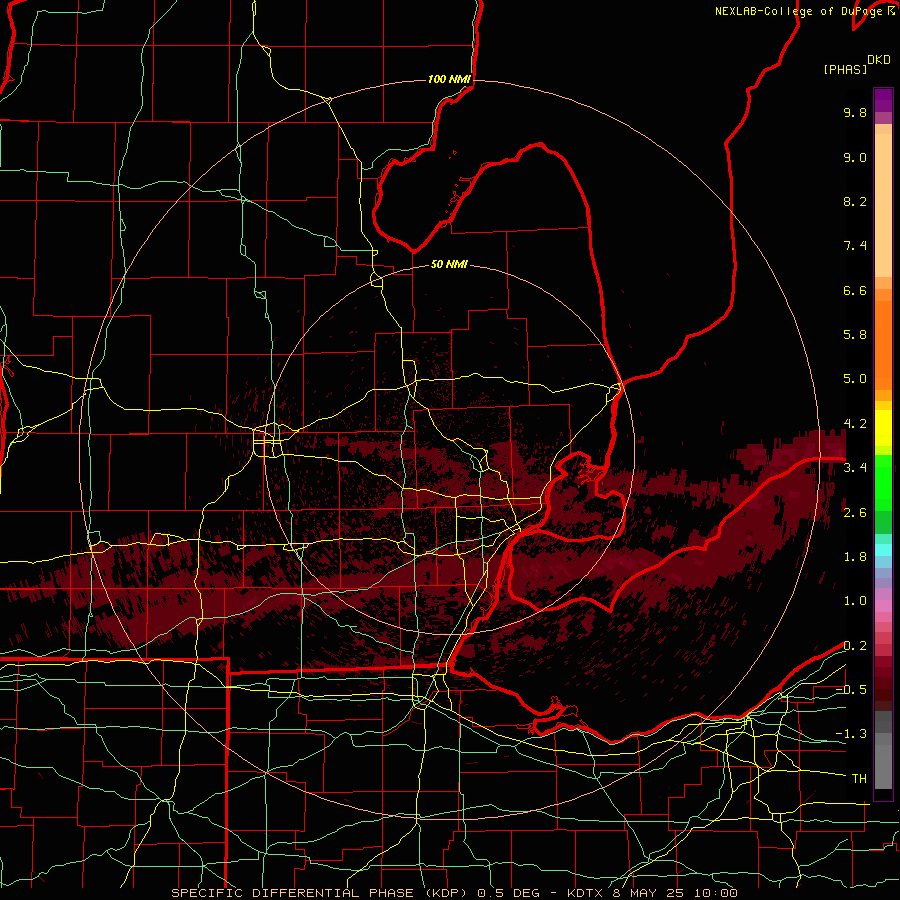Screen dimensions: 900x900
Task: Select the TH threshold label
Action: point(859,779)
